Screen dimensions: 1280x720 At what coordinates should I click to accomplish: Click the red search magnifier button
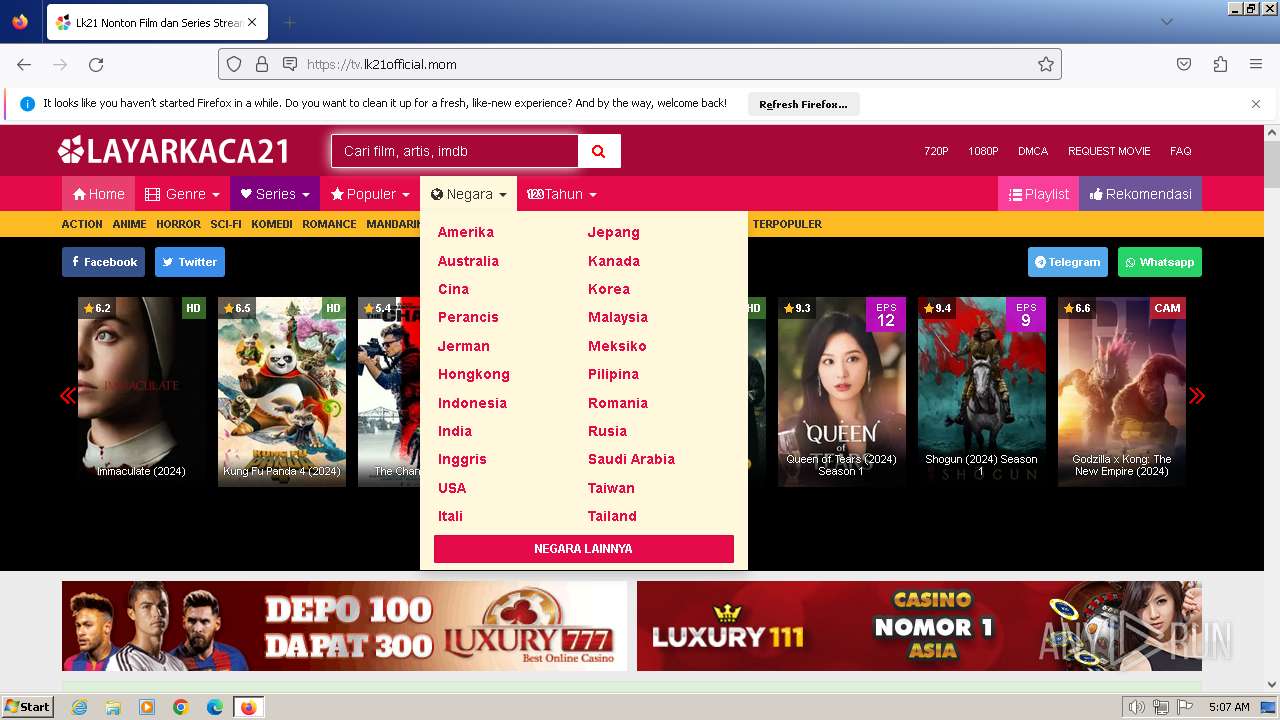(599, 151)
